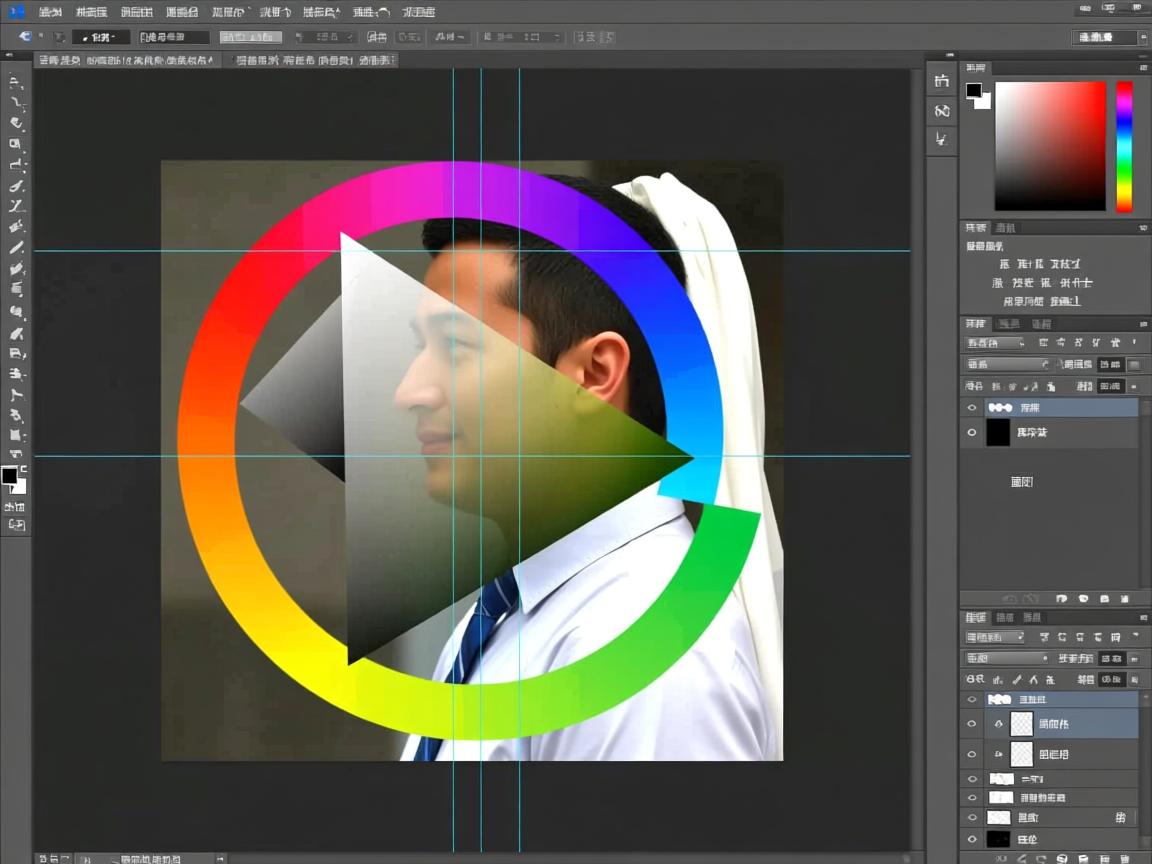Open the middle icon in the collapsed panel dock

click(941, 111)
